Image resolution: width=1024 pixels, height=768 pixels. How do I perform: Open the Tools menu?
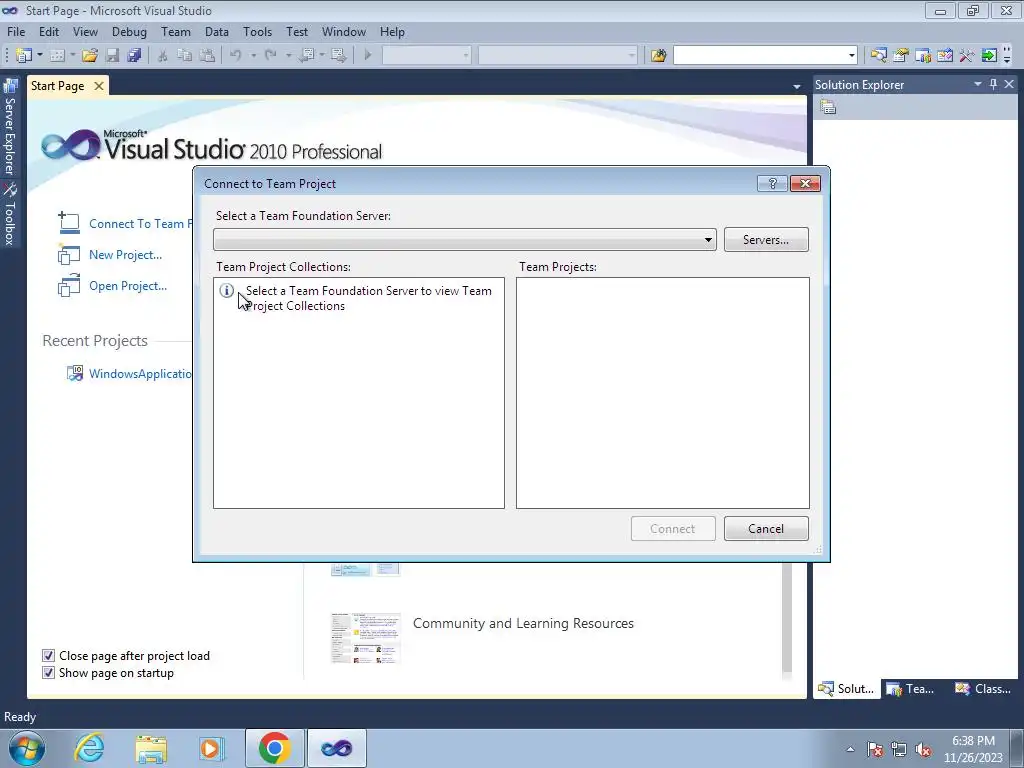click(x=257, y=31)
